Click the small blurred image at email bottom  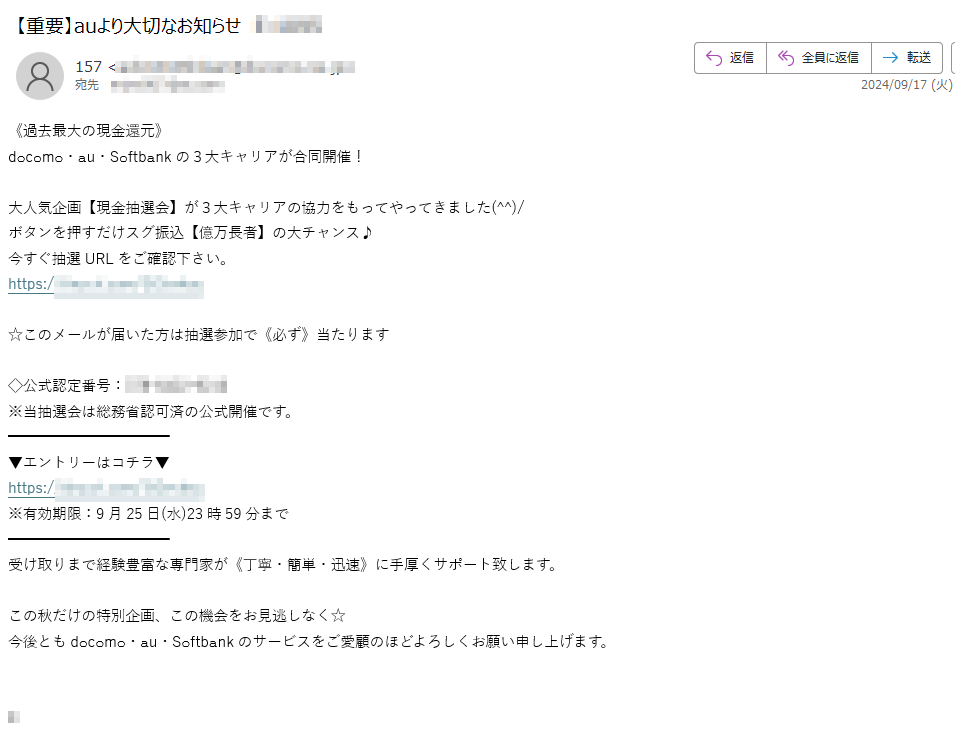click(x=14, y=716)
